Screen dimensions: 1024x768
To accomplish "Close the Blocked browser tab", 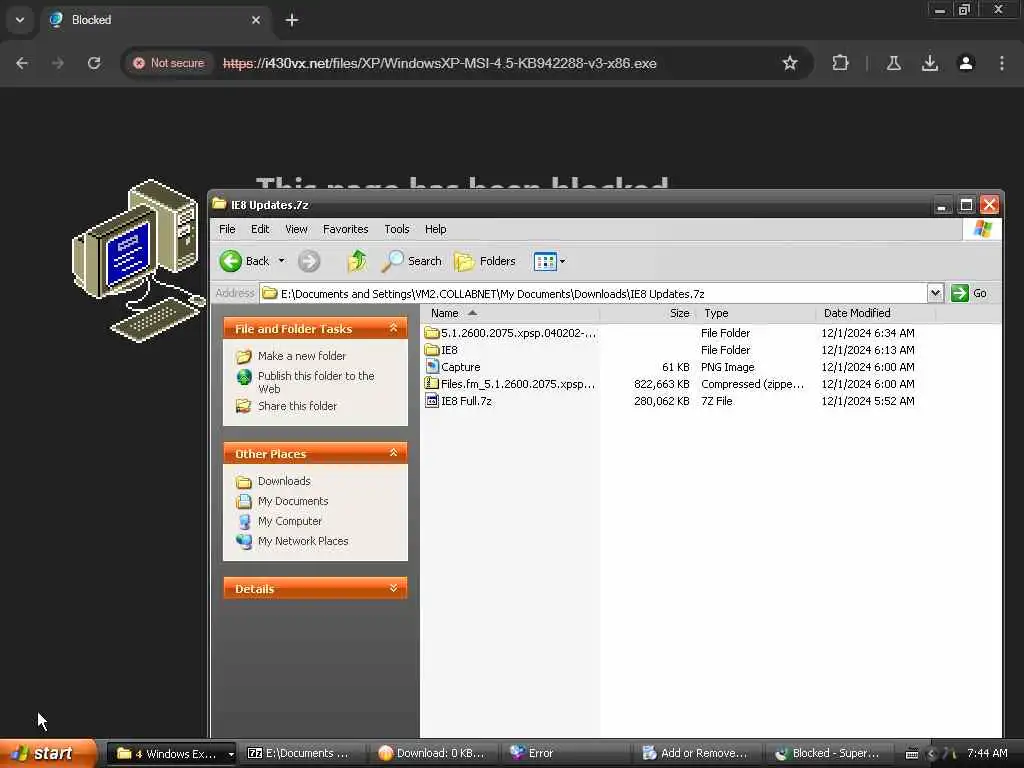I will tap(256, 20).
